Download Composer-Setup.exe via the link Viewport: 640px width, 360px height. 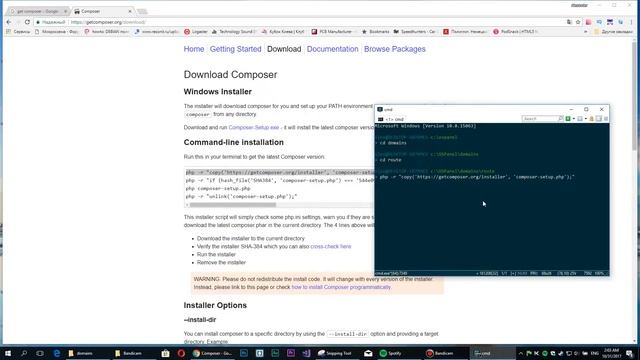click(254, 127)
